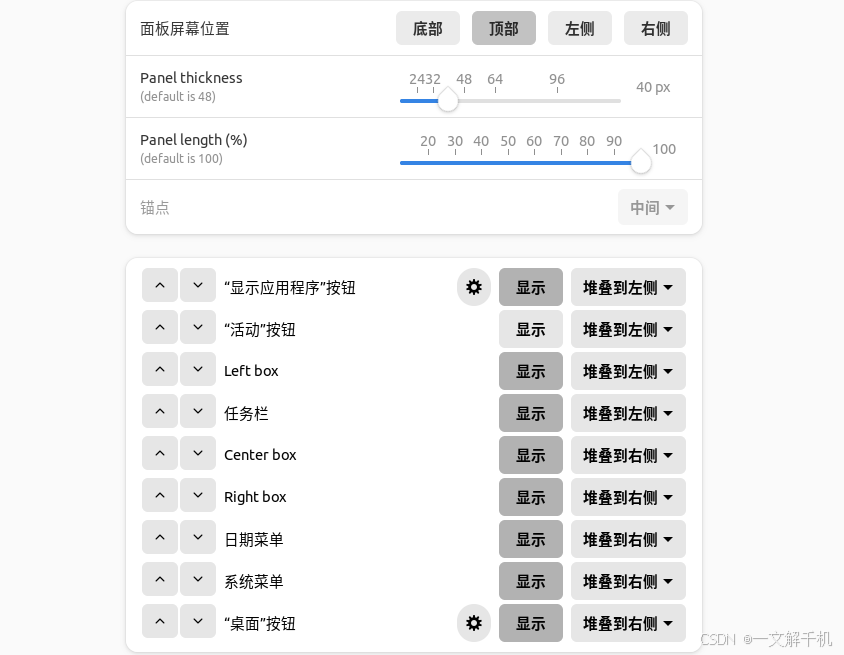Open gear settings for "桌面"按钮
The height and width of the screenshot is (655, 844).
(473, 622)
